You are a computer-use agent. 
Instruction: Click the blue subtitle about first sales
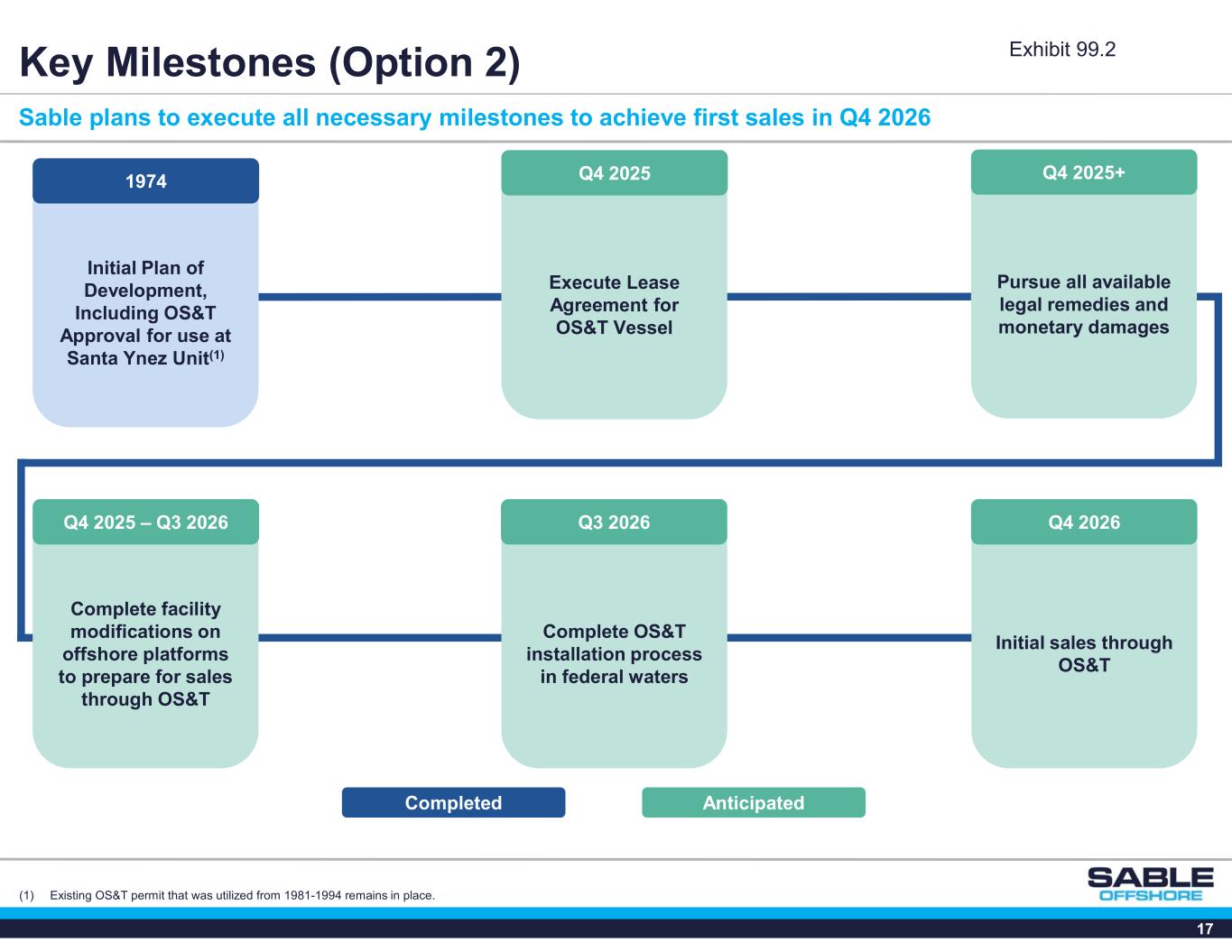pos(475,118)
